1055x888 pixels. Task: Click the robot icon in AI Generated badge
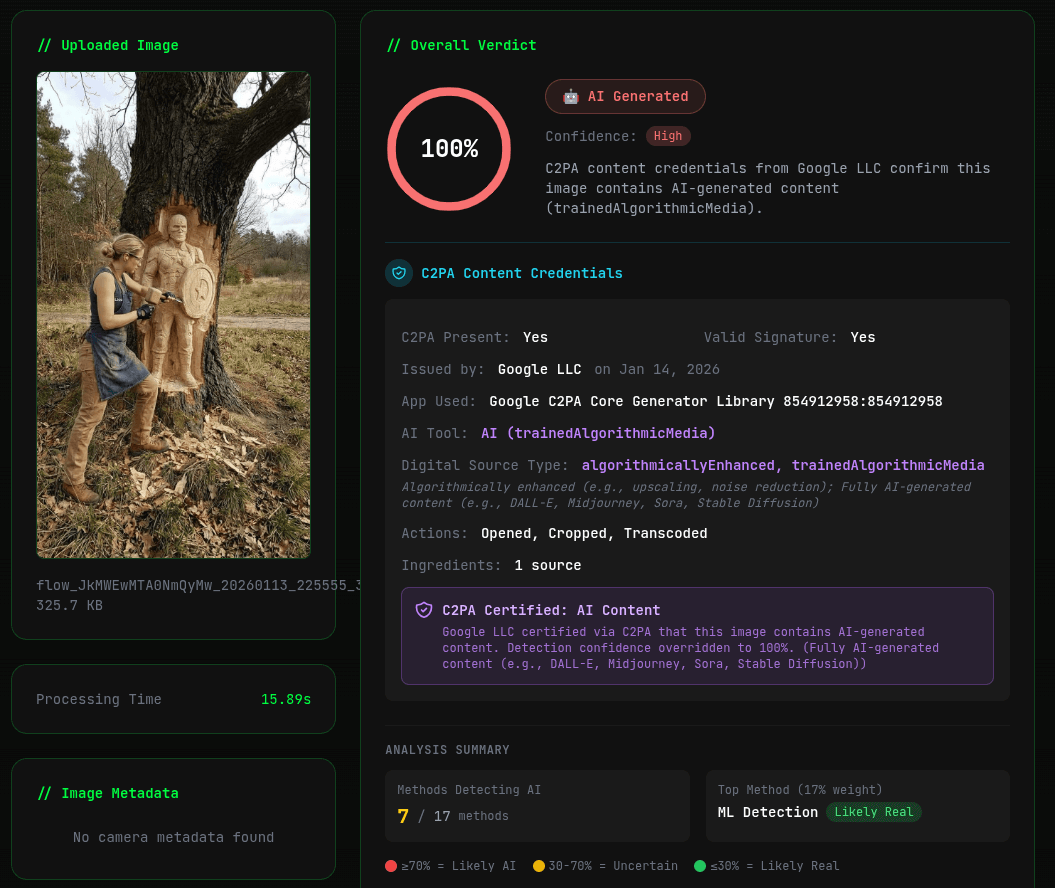click(570, 96)
